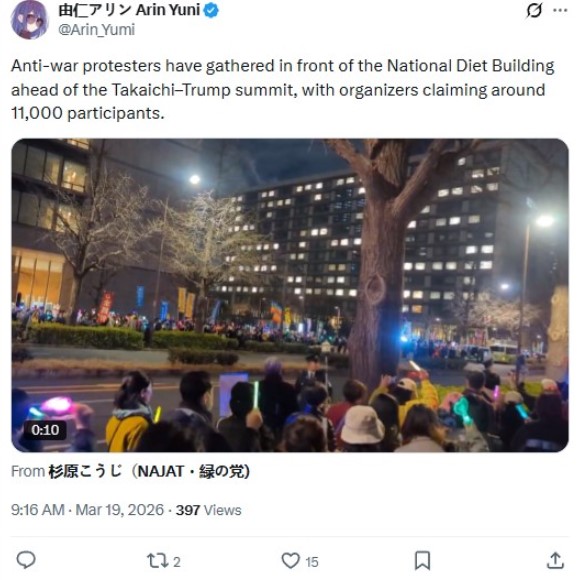
Task: Click the like count number 15
Action: click(x=312, y=562)
